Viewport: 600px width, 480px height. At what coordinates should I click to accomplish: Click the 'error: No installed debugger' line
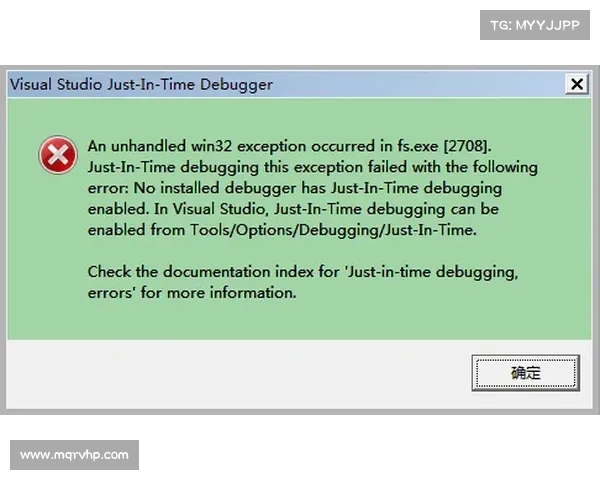tap(295, 188)
